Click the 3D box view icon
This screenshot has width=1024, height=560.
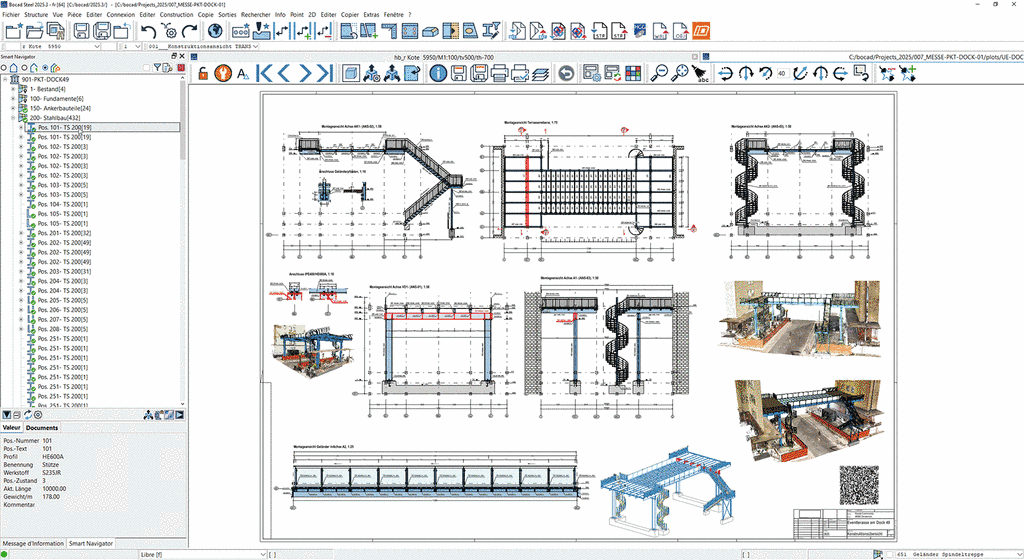[351, 73]
